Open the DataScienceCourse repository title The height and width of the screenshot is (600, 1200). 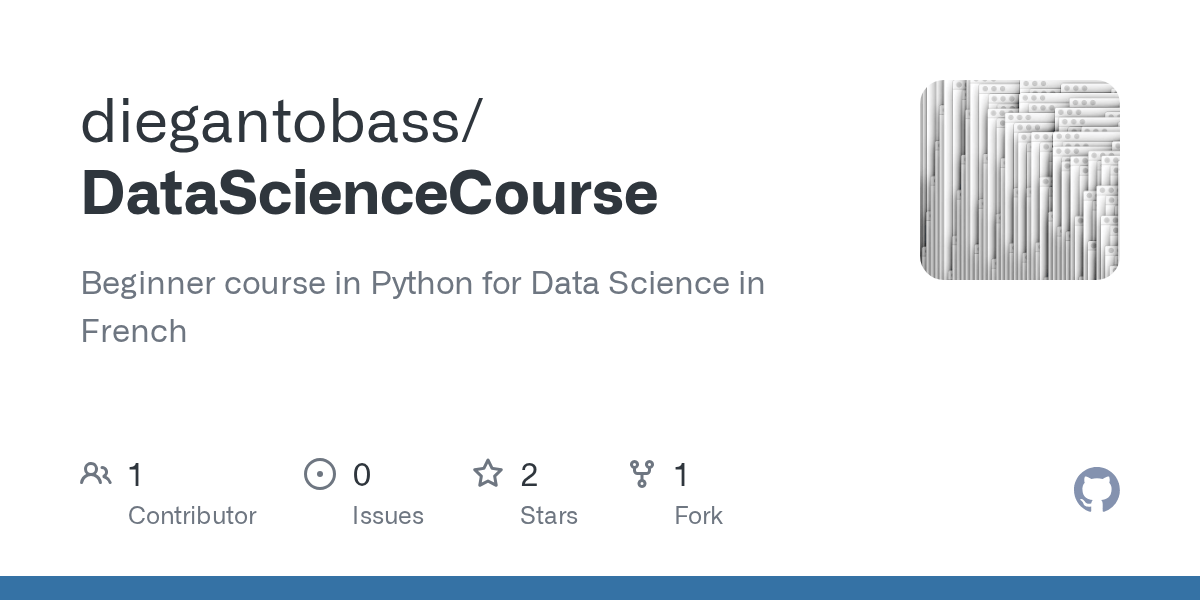(369, 193)
